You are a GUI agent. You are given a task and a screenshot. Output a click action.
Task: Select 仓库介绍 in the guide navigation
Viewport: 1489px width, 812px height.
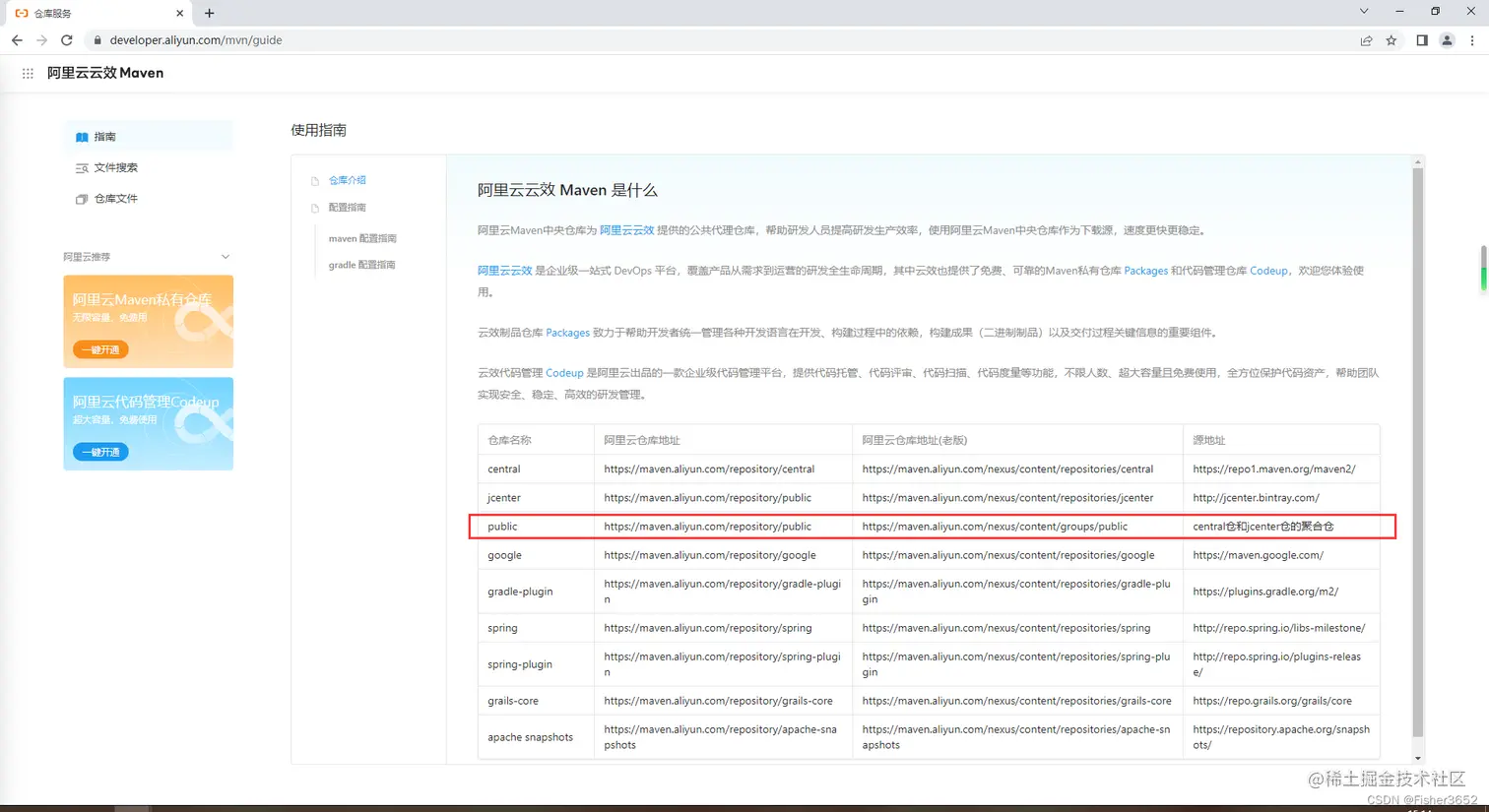click(347, 180)
